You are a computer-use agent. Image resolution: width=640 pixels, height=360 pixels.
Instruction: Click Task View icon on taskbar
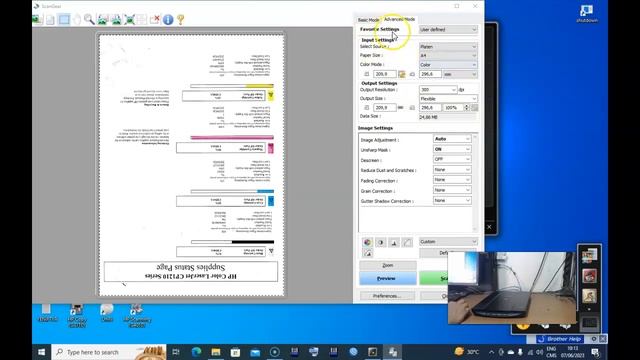pos(176,352)
